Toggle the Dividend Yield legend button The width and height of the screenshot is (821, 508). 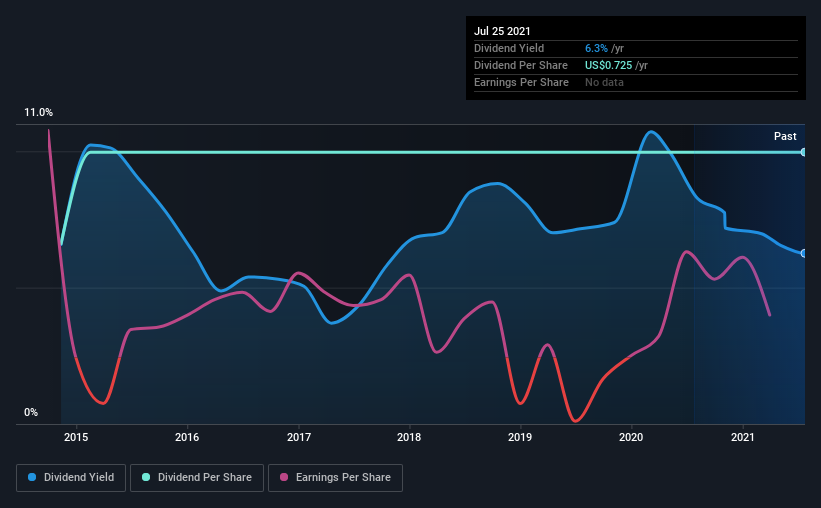coord(71,478)
